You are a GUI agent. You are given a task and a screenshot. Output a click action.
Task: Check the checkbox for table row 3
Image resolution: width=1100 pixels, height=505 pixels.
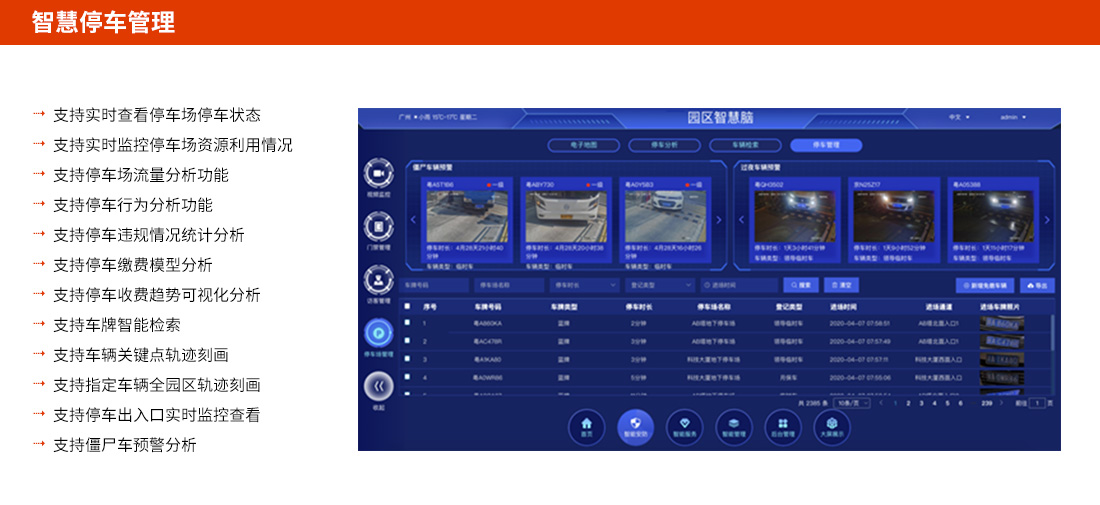click(406, 359)
